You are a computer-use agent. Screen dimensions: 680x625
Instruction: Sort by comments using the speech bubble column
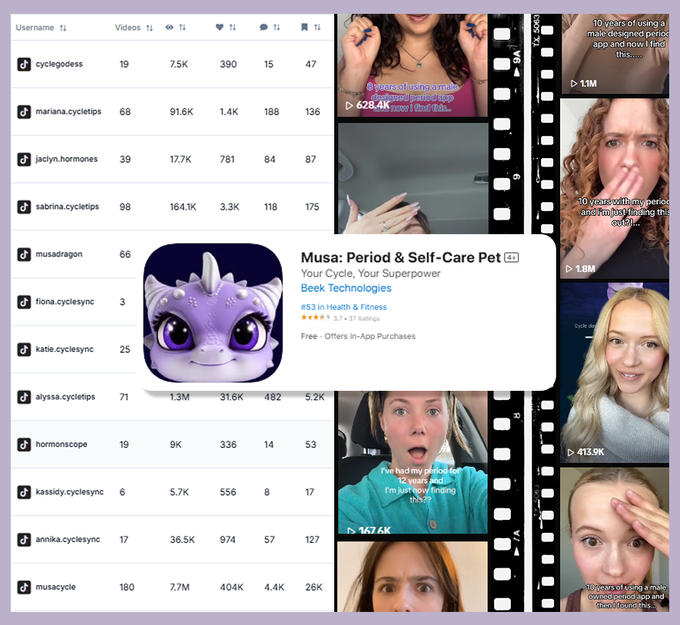click(269, 28)
